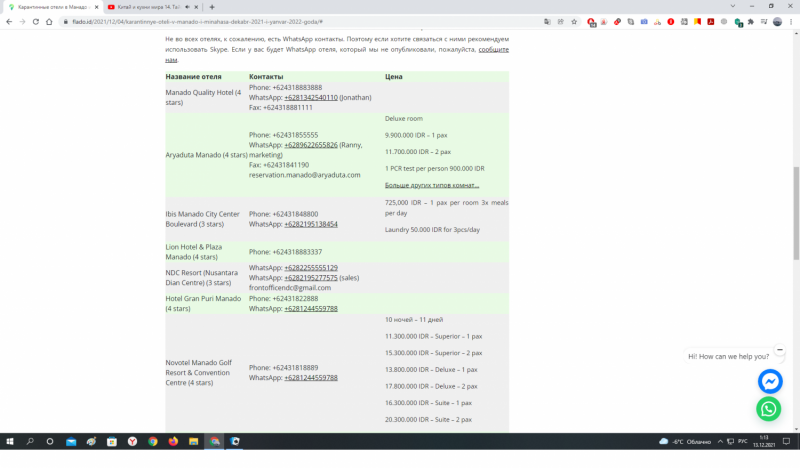Image resolution: width=800 pixels, height=468 pixels.
Task: Launch Yandex Browser from taskbar
Action: coord(132,441)
